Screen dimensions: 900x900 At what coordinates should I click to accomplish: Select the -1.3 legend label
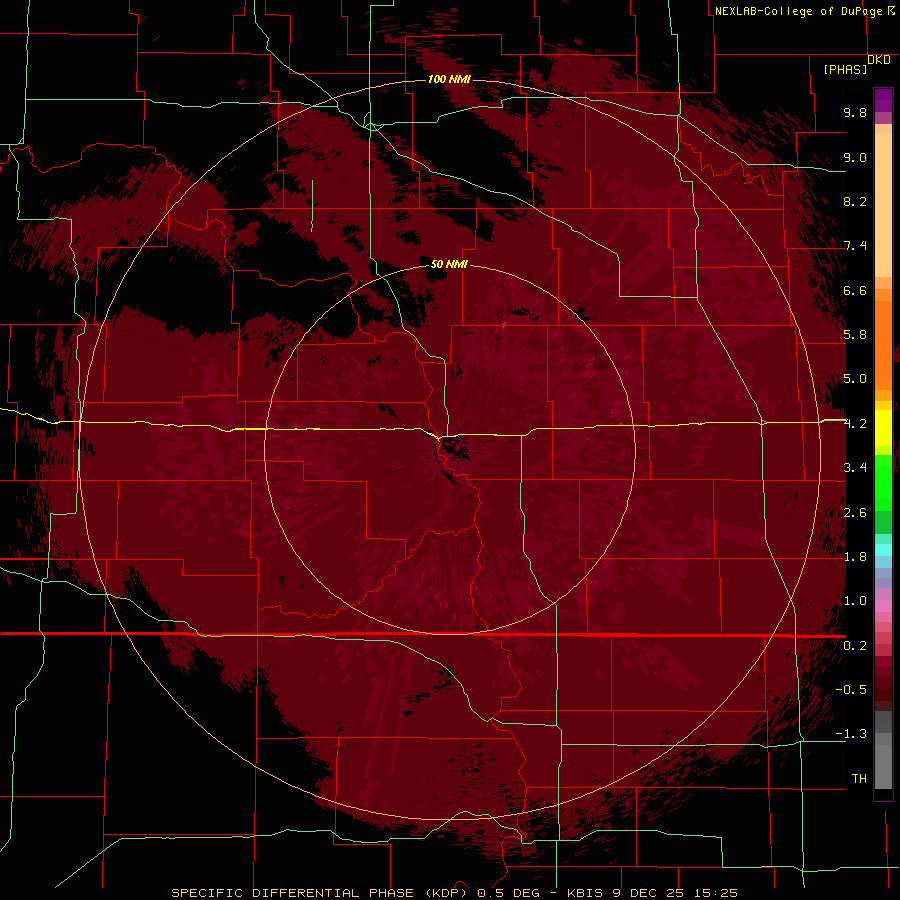click(851, 734)
